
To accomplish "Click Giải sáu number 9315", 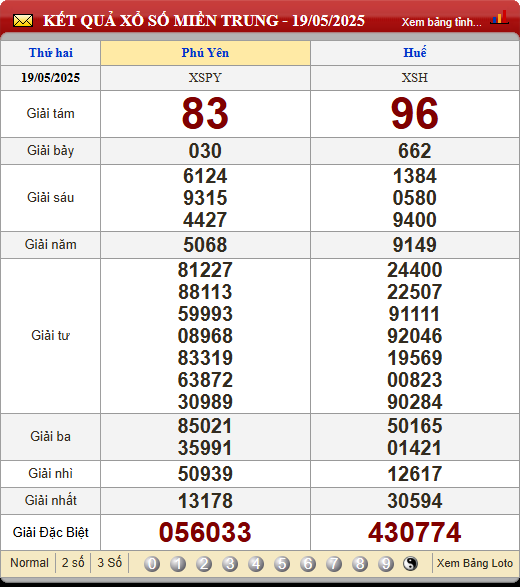I will (205, 198).
